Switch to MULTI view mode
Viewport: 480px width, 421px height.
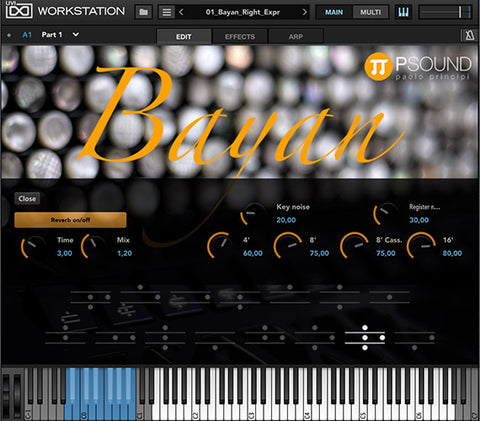[x=370, y=12]
